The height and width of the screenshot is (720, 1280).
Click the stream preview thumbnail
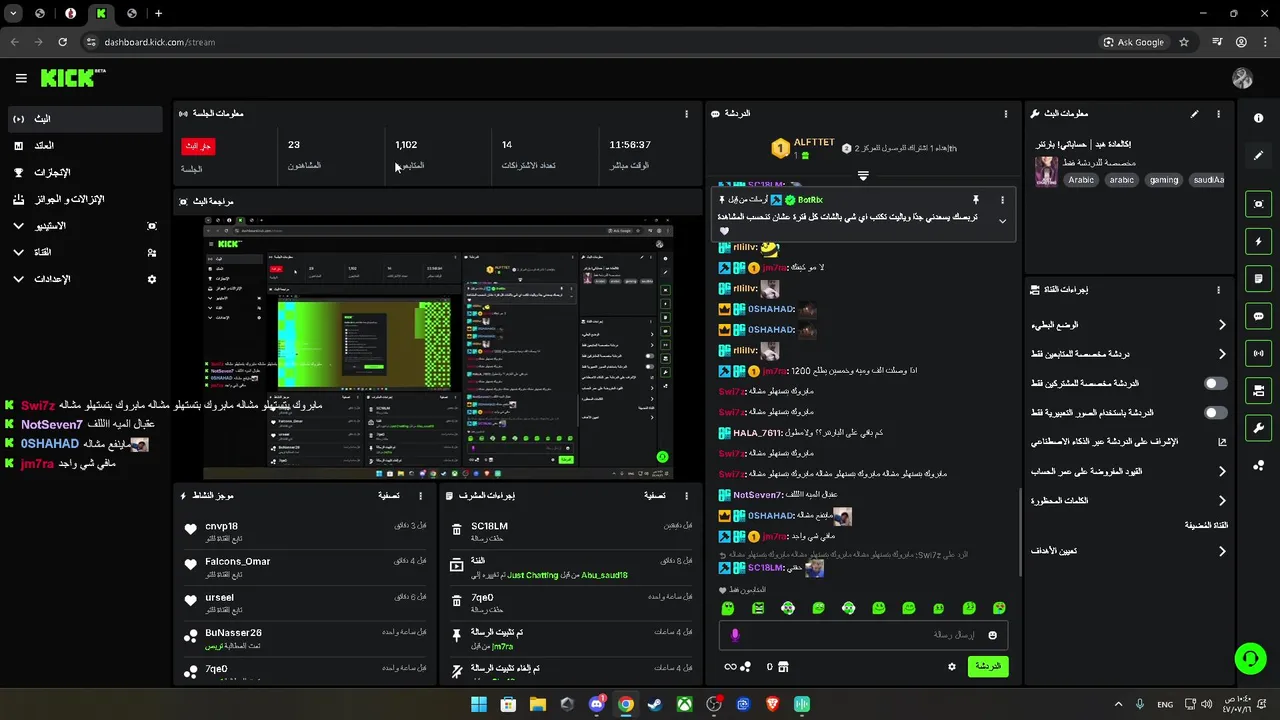[x=438, y=347]
